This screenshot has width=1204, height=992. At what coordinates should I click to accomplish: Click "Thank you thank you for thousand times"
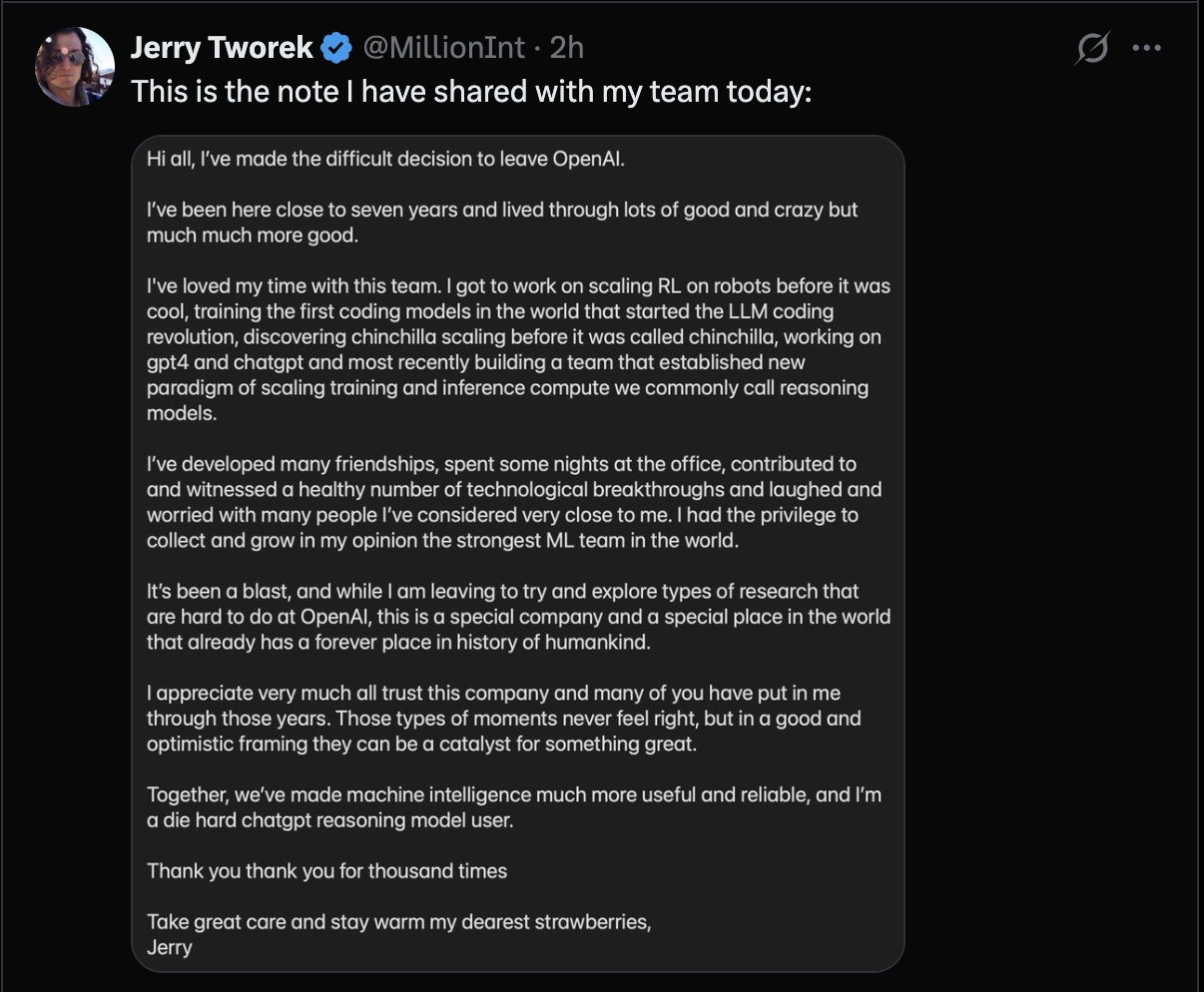326,871
